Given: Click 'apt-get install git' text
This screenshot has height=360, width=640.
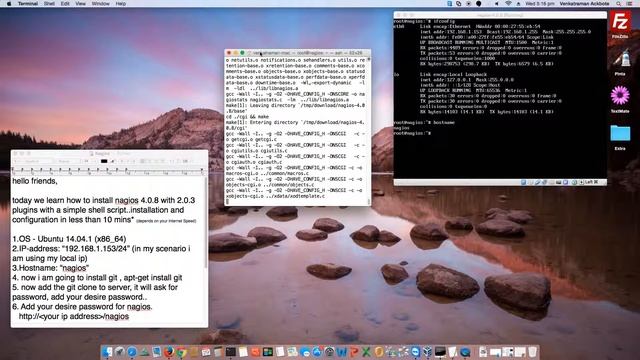Looking at the screenshot, I should 153,278.
